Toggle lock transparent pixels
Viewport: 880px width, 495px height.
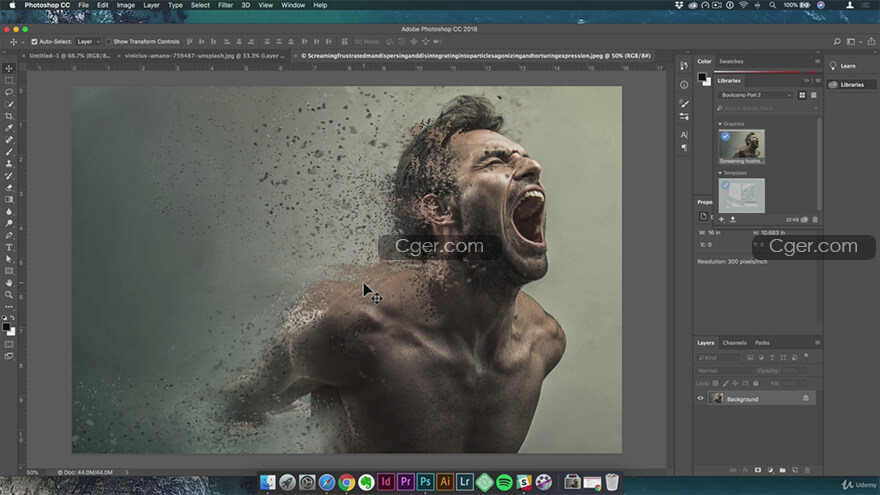tap(715, 383)
